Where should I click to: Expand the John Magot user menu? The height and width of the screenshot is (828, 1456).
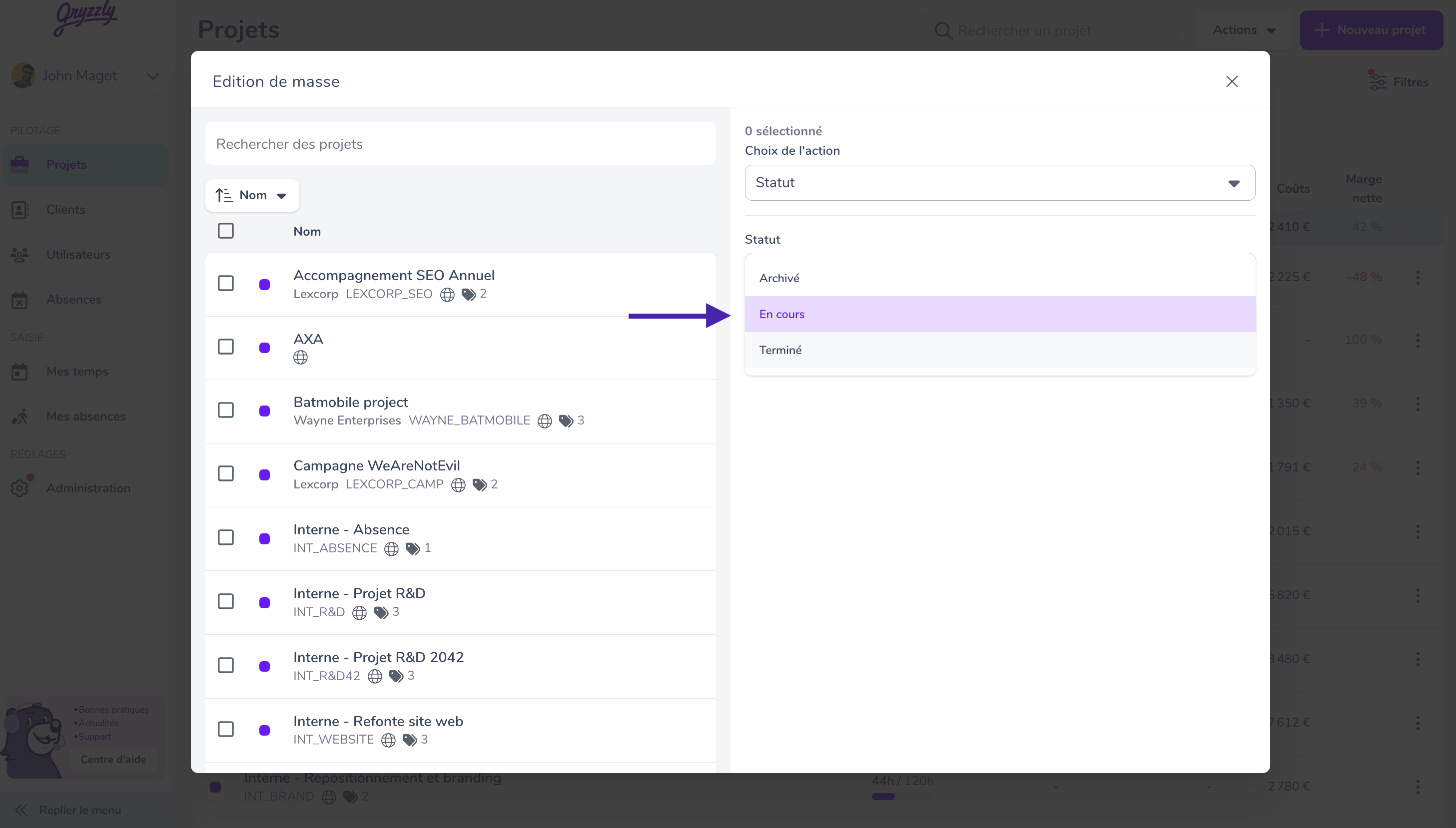pyautogui.click(x=85, y=76)
